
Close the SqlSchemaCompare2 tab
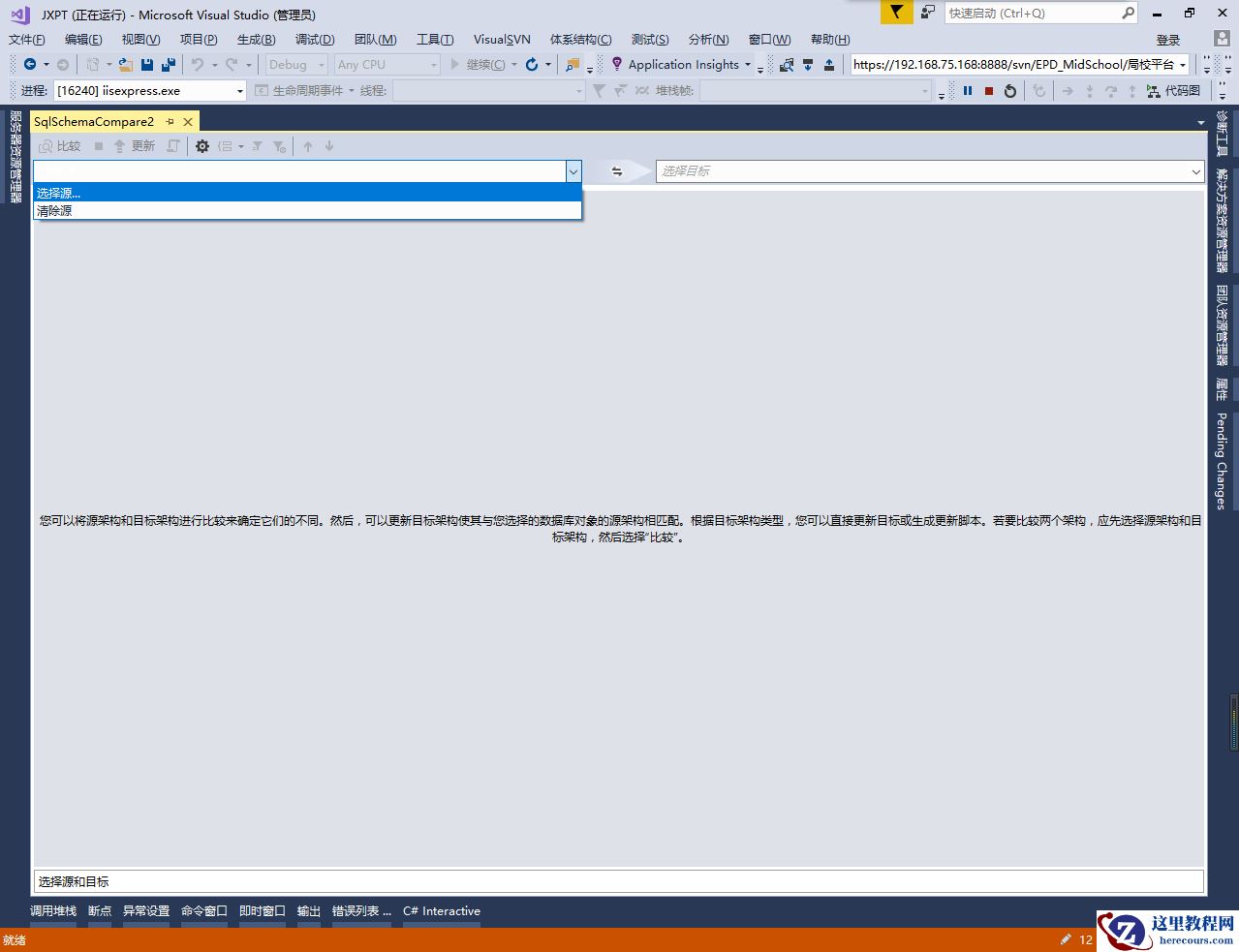coord(188,121)
